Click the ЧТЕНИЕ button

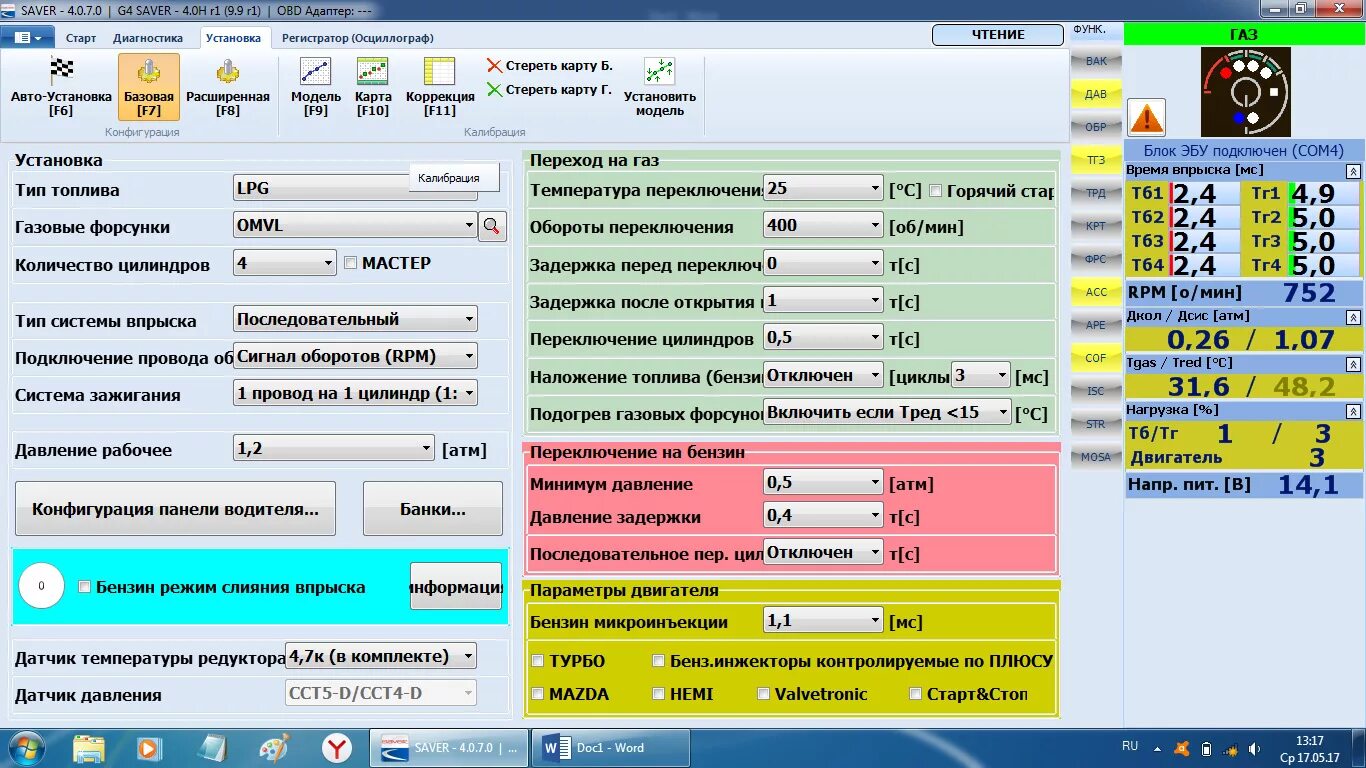[998, 35]
